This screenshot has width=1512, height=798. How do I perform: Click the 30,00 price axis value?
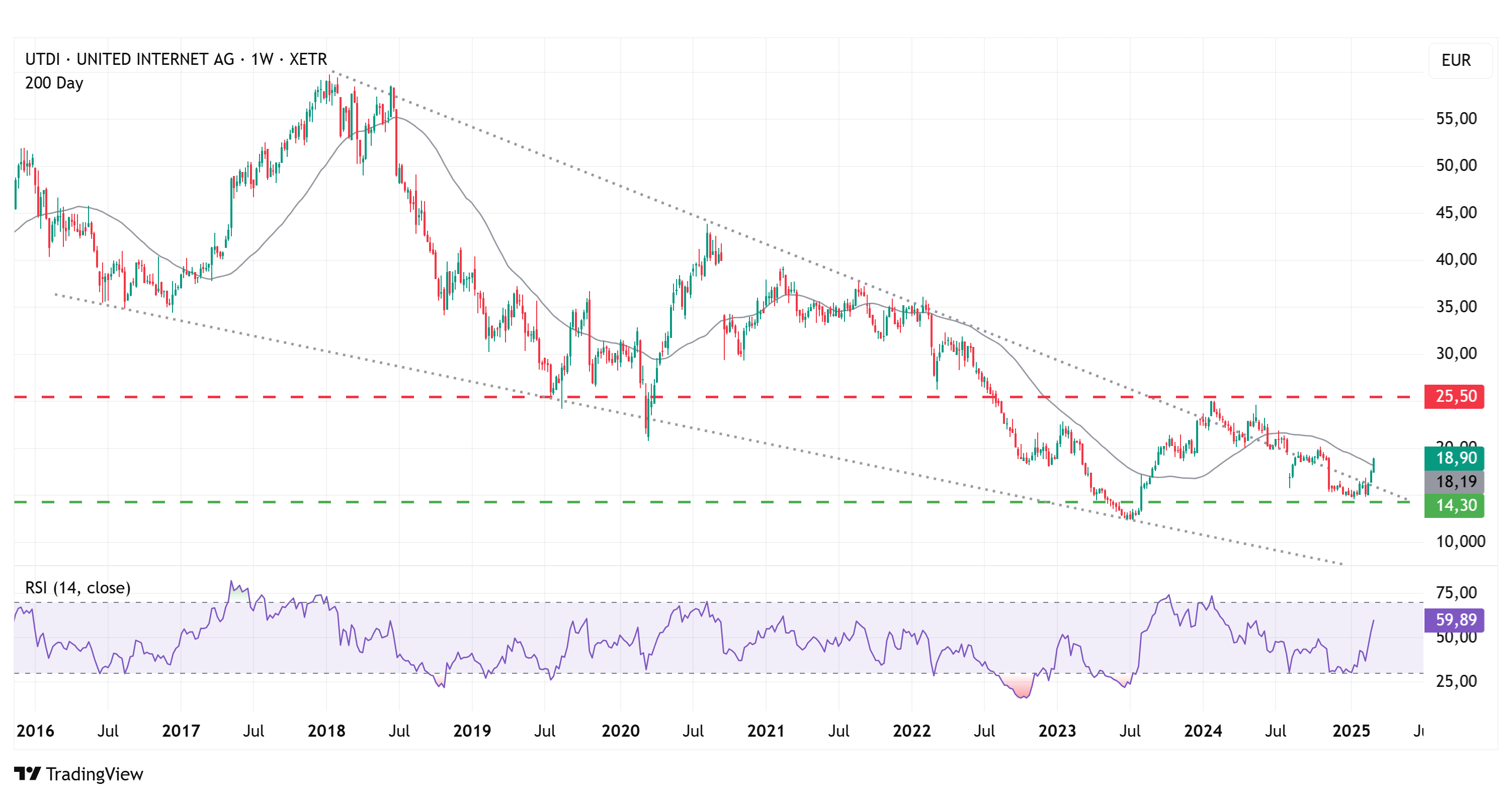1456,353
